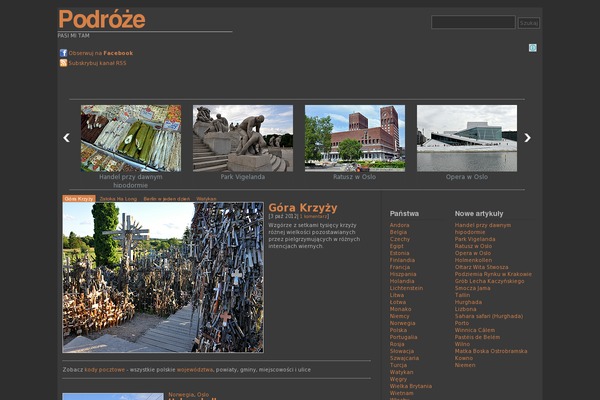Switch to the Zeleka Ha Long tab

point(119,199)
